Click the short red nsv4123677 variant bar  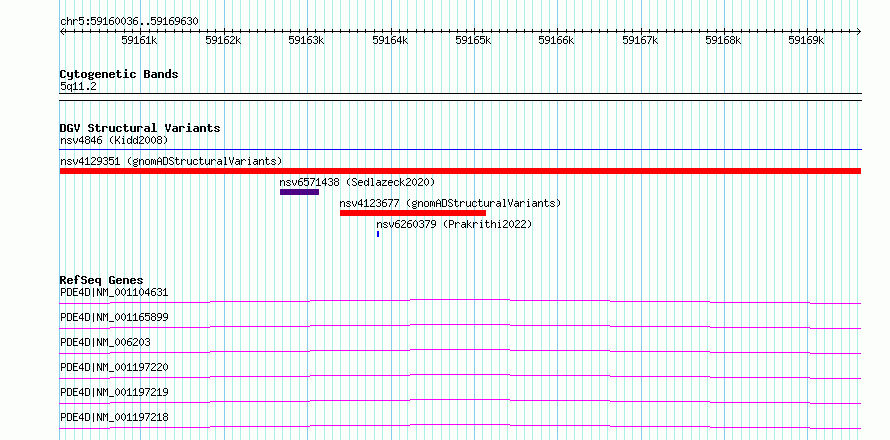[x=413, y=213]
